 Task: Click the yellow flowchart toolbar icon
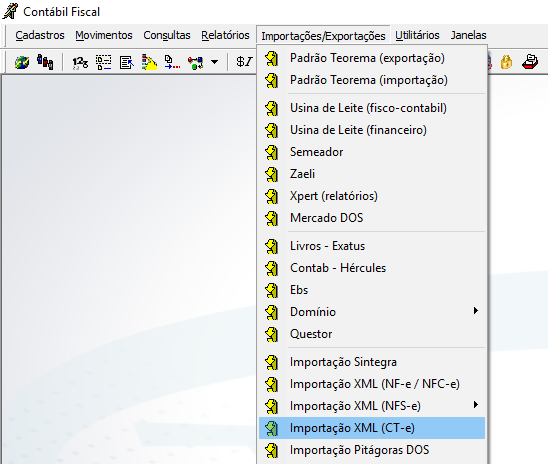tap(149, 62)
